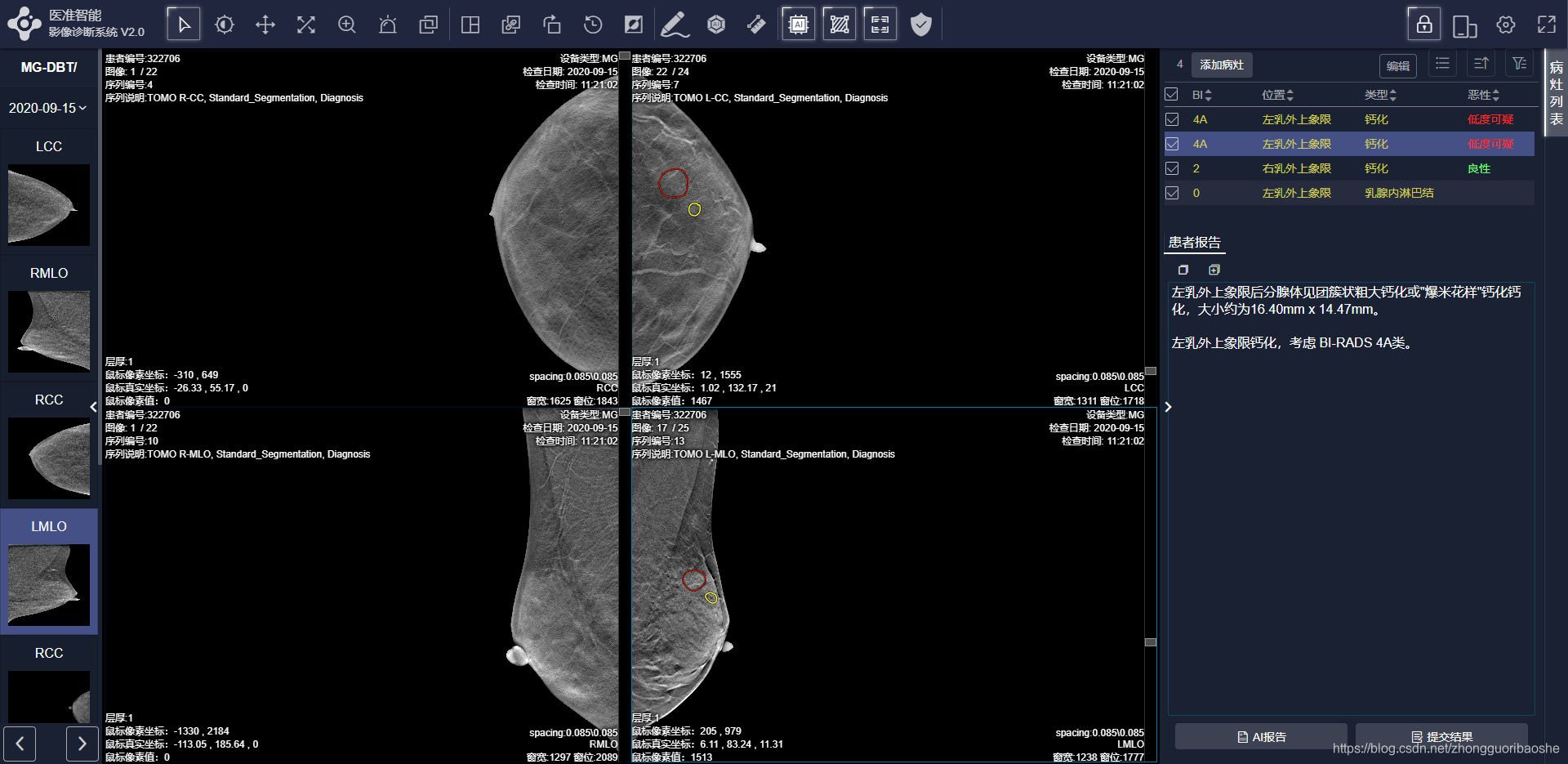Collapse thumbnail sidebar with left chevron
The height and width of the screenshot is (764, 1568).
[94, 407]
